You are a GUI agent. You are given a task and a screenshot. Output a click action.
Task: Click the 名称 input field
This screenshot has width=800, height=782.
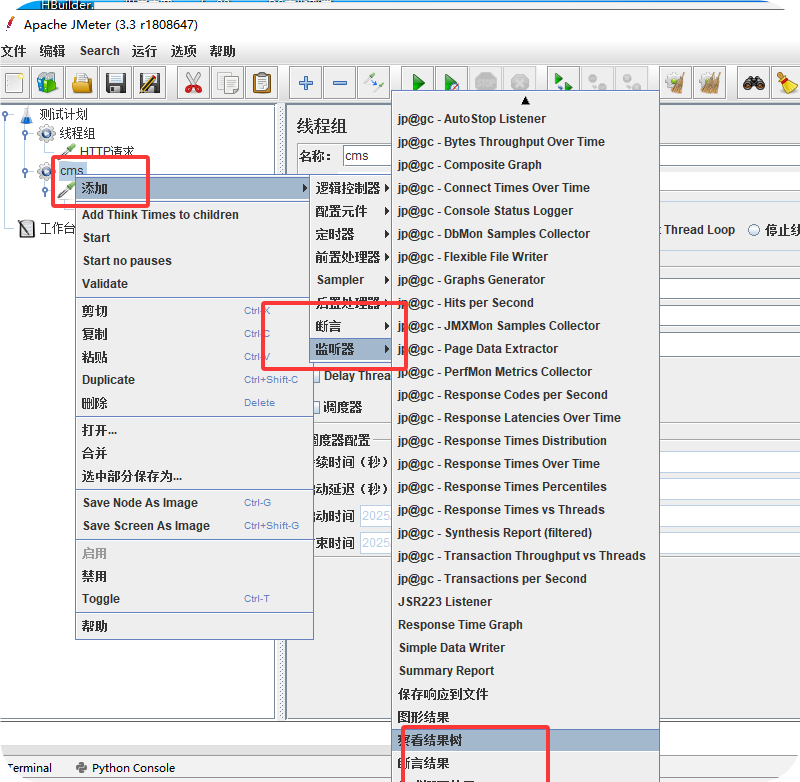tap(367, 156)
